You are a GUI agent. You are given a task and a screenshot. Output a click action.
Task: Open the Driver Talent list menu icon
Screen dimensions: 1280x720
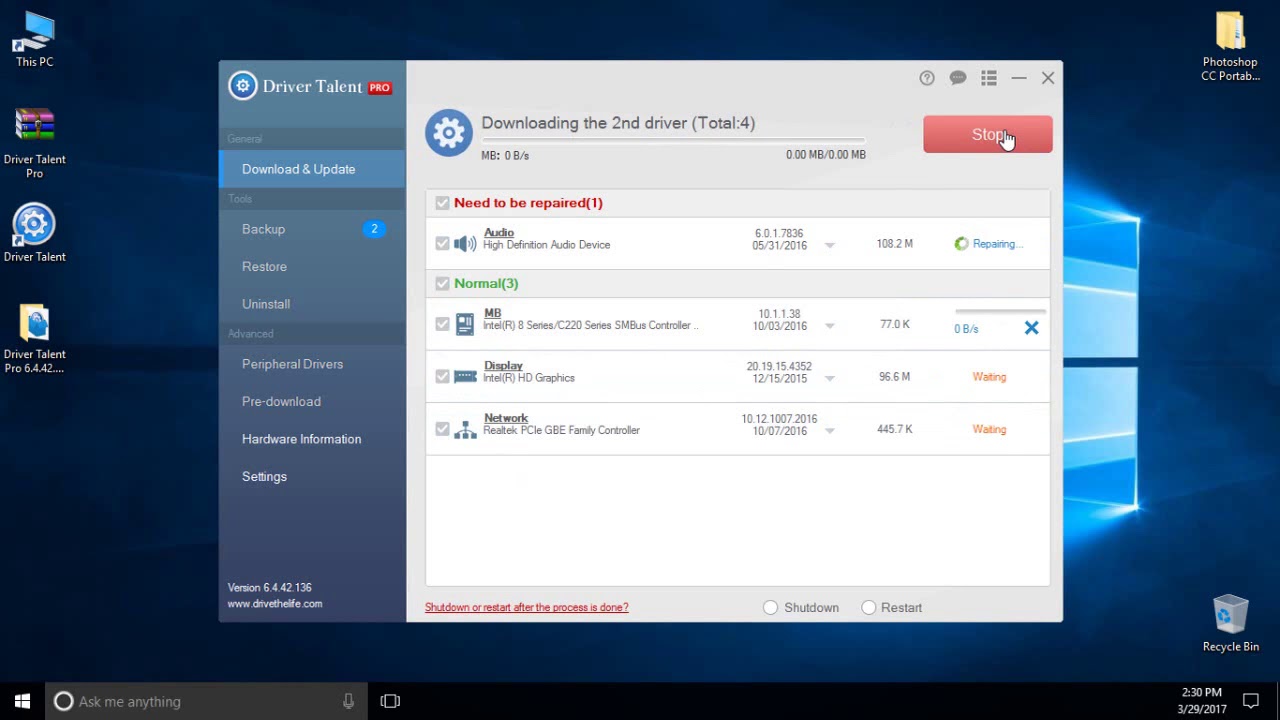point(989,78)
